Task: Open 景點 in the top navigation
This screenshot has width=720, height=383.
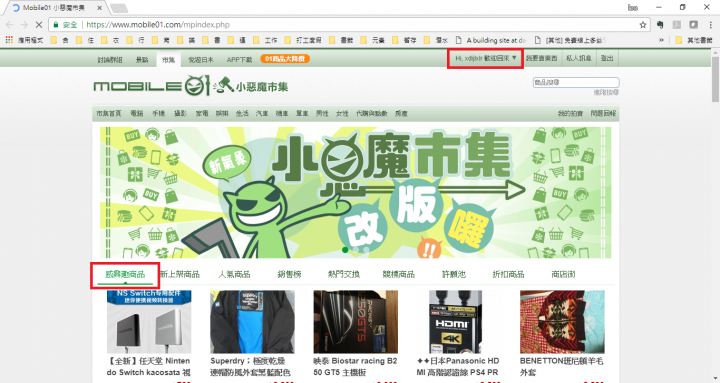Action: 142,59
